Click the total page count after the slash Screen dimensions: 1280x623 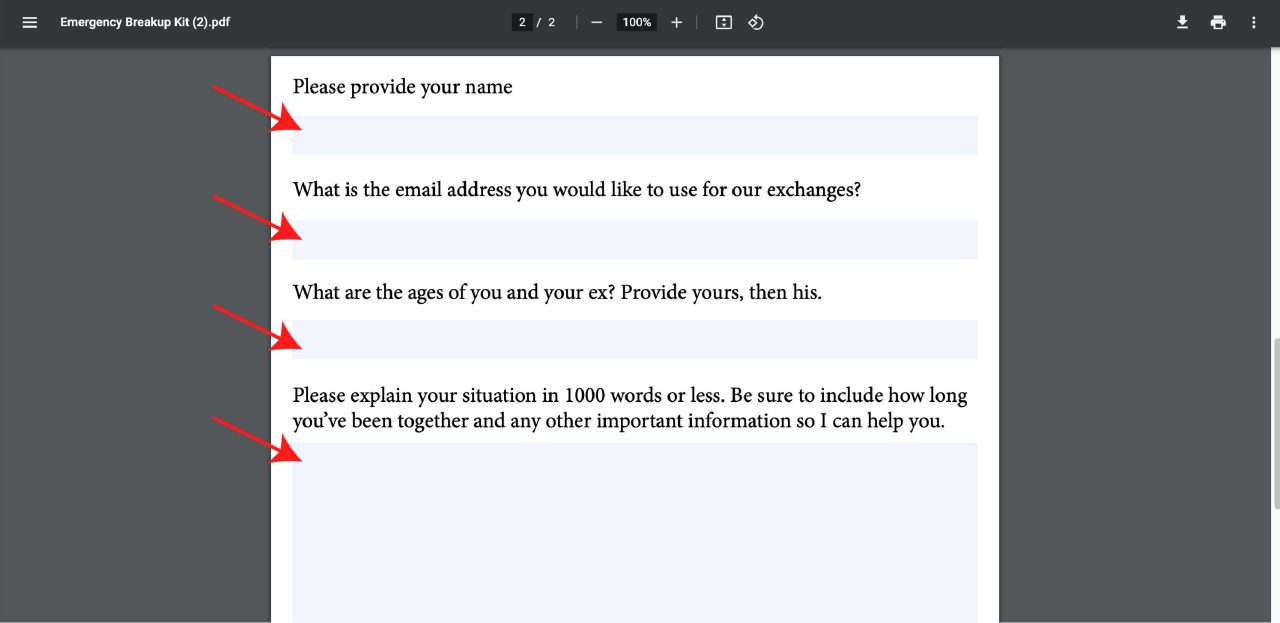[x=551, y=22]
